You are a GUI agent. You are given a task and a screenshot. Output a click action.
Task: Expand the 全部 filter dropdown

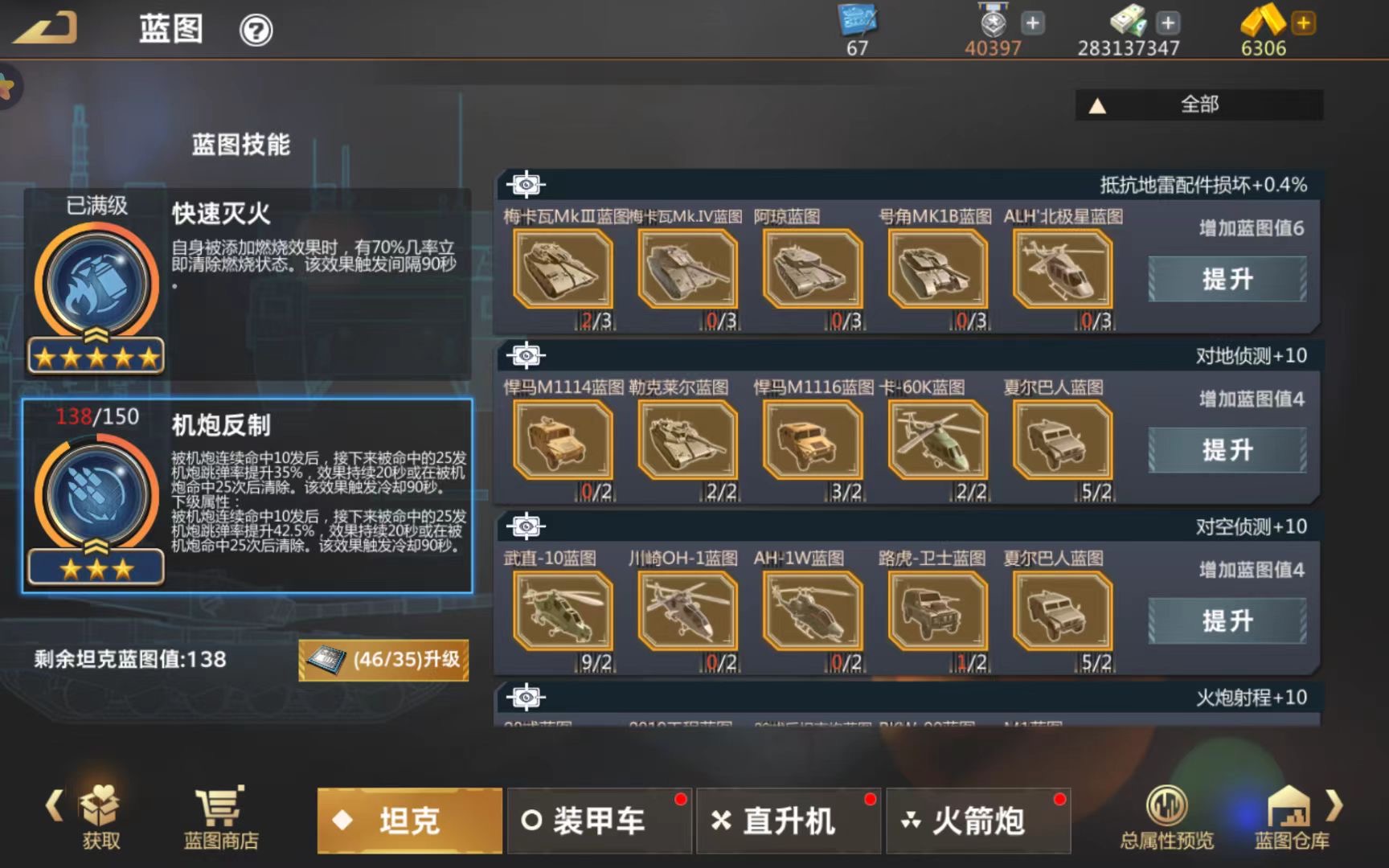[1199, 104]
